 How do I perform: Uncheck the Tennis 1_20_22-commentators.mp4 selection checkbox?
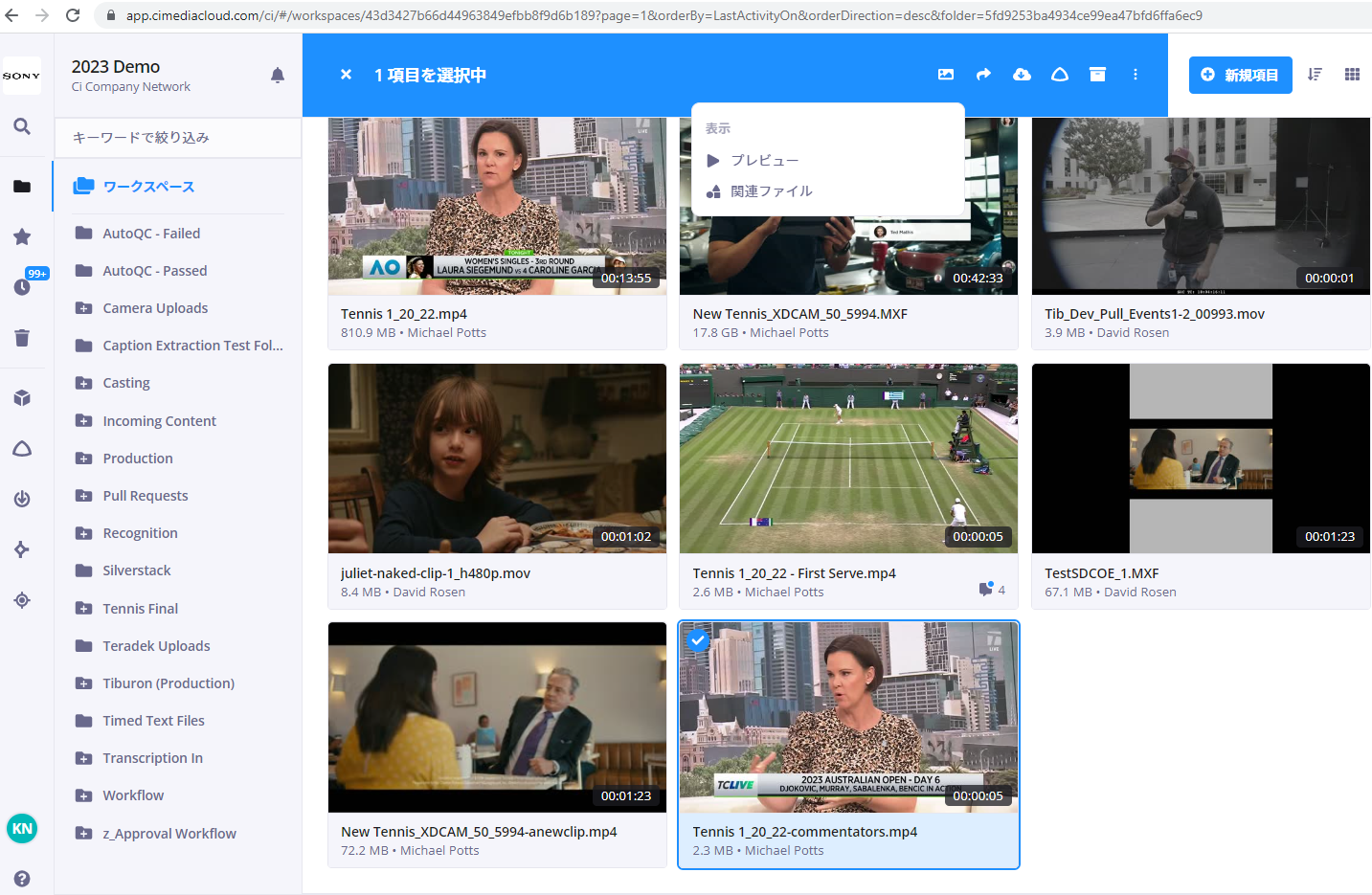pos(698,640)
